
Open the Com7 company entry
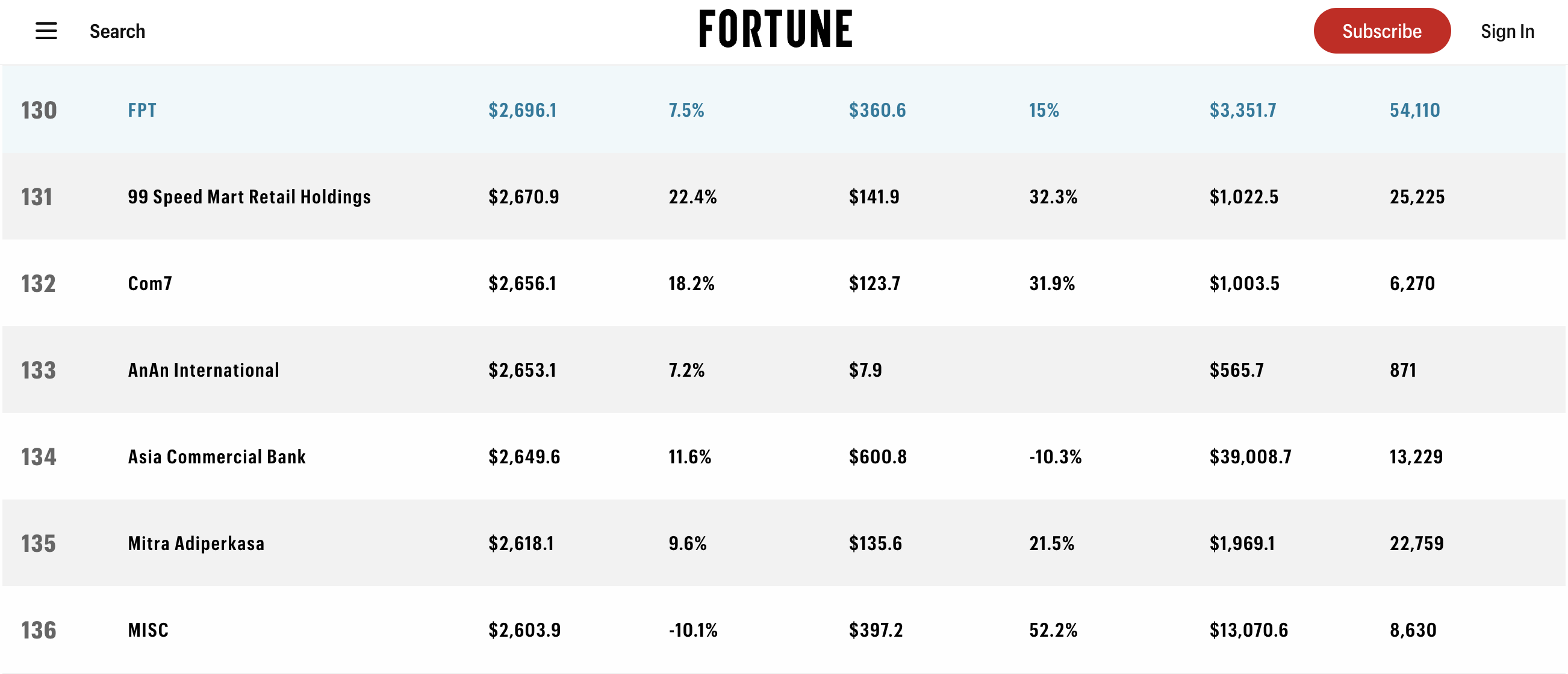150,283
